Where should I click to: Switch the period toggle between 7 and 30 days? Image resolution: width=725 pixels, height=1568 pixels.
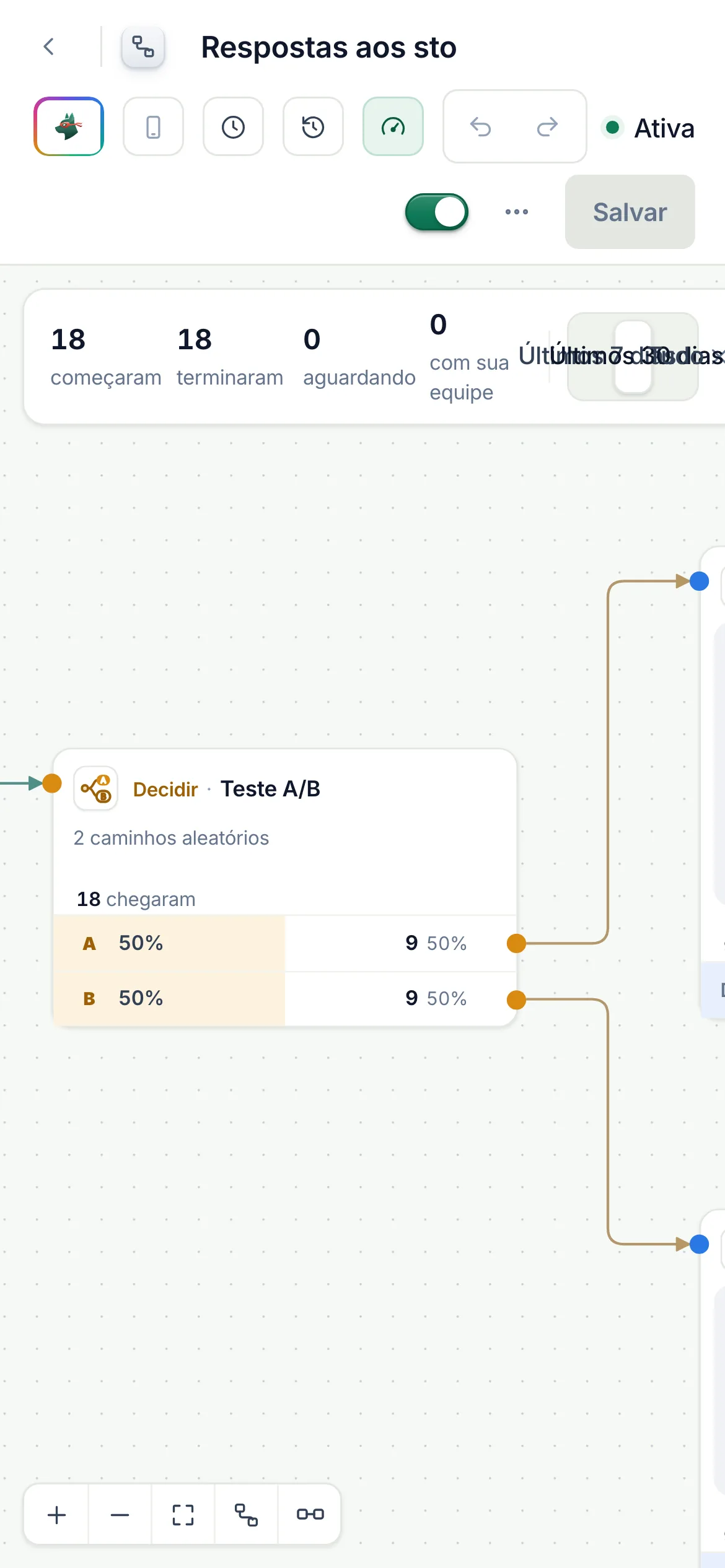[633, 357]
